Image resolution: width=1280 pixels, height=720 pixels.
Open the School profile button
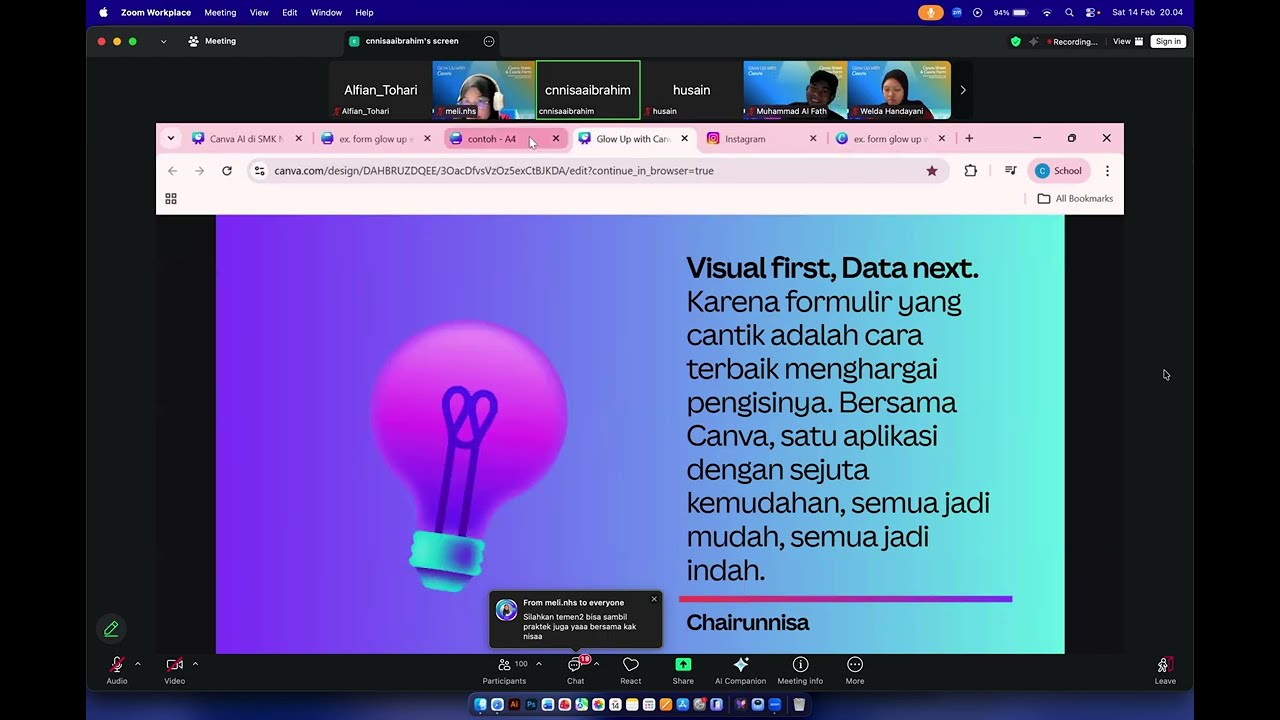coord(1059,171)
